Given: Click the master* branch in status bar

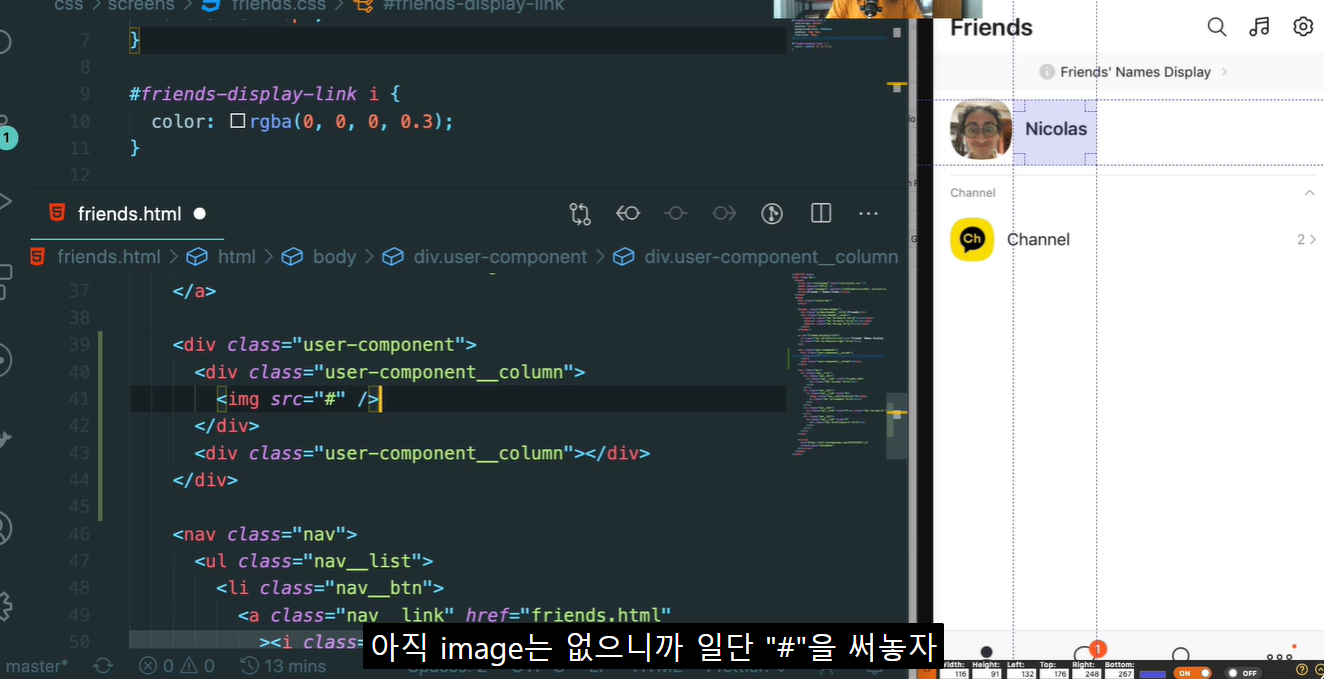Looking at the screenshot, I should coord(37,665).
